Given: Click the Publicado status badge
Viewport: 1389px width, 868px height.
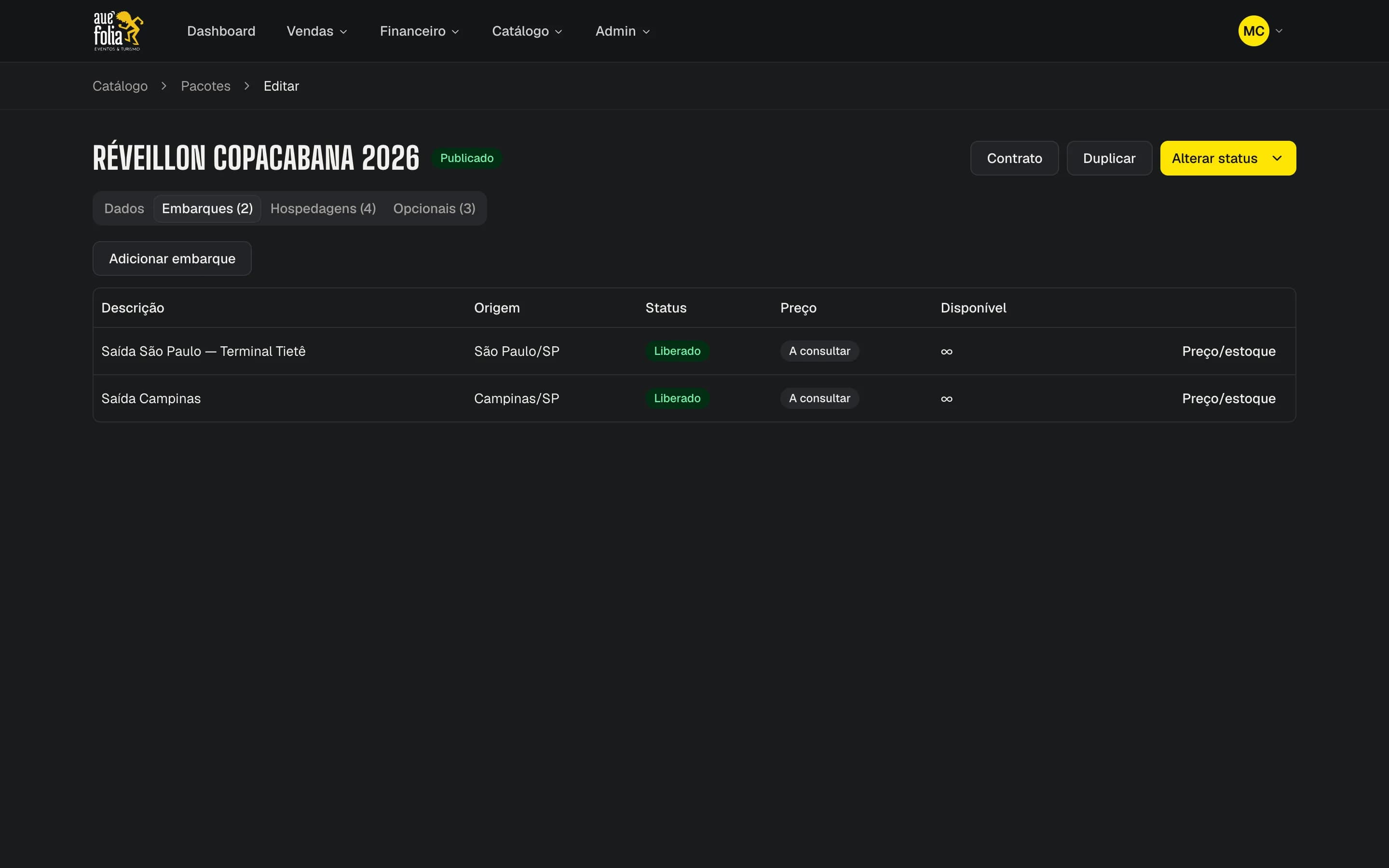Looking at the screenshot, I should point(467,158).
